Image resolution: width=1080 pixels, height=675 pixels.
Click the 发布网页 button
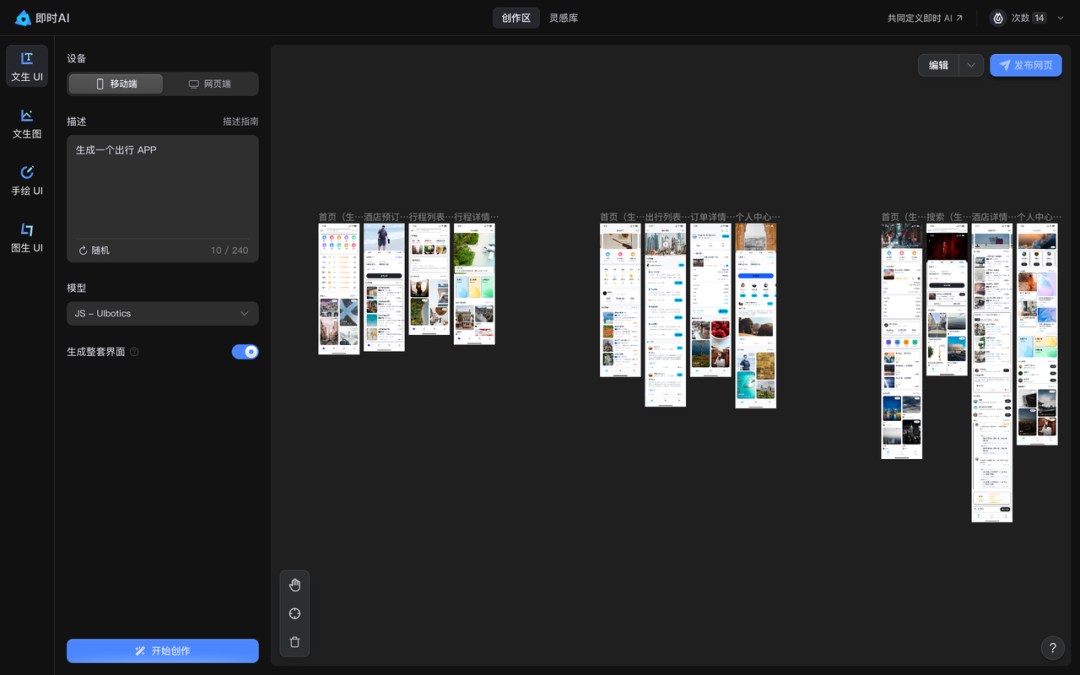[x=1025, y=65]
